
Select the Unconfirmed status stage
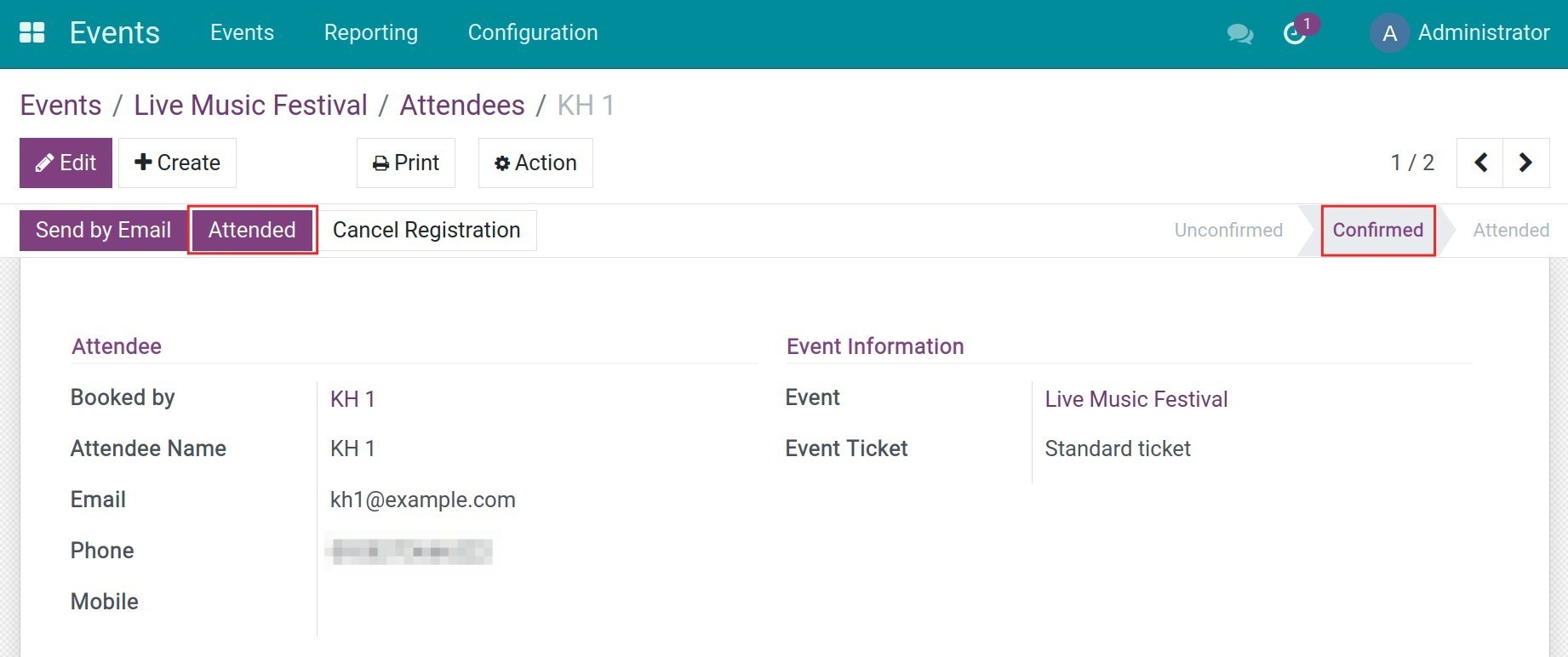pos(1228,230)
